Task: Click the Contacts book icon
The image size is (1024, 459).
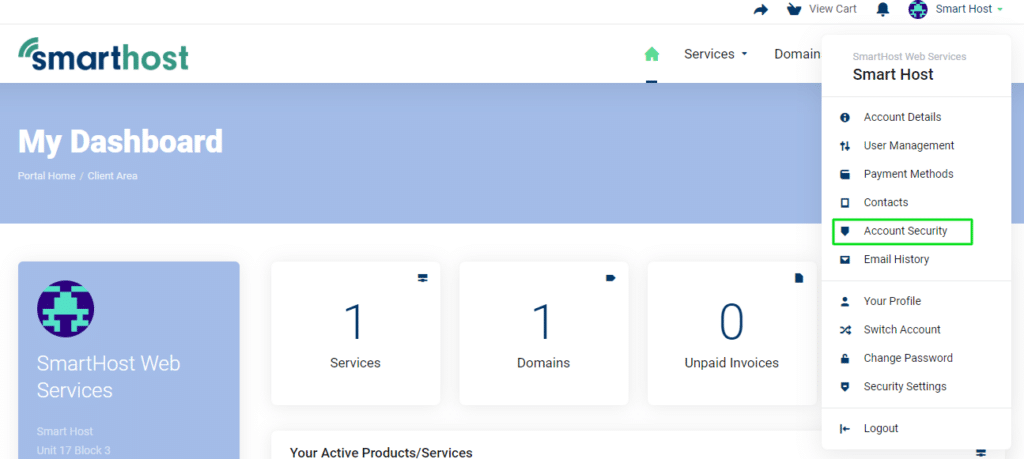Action: tap(845, 203)
